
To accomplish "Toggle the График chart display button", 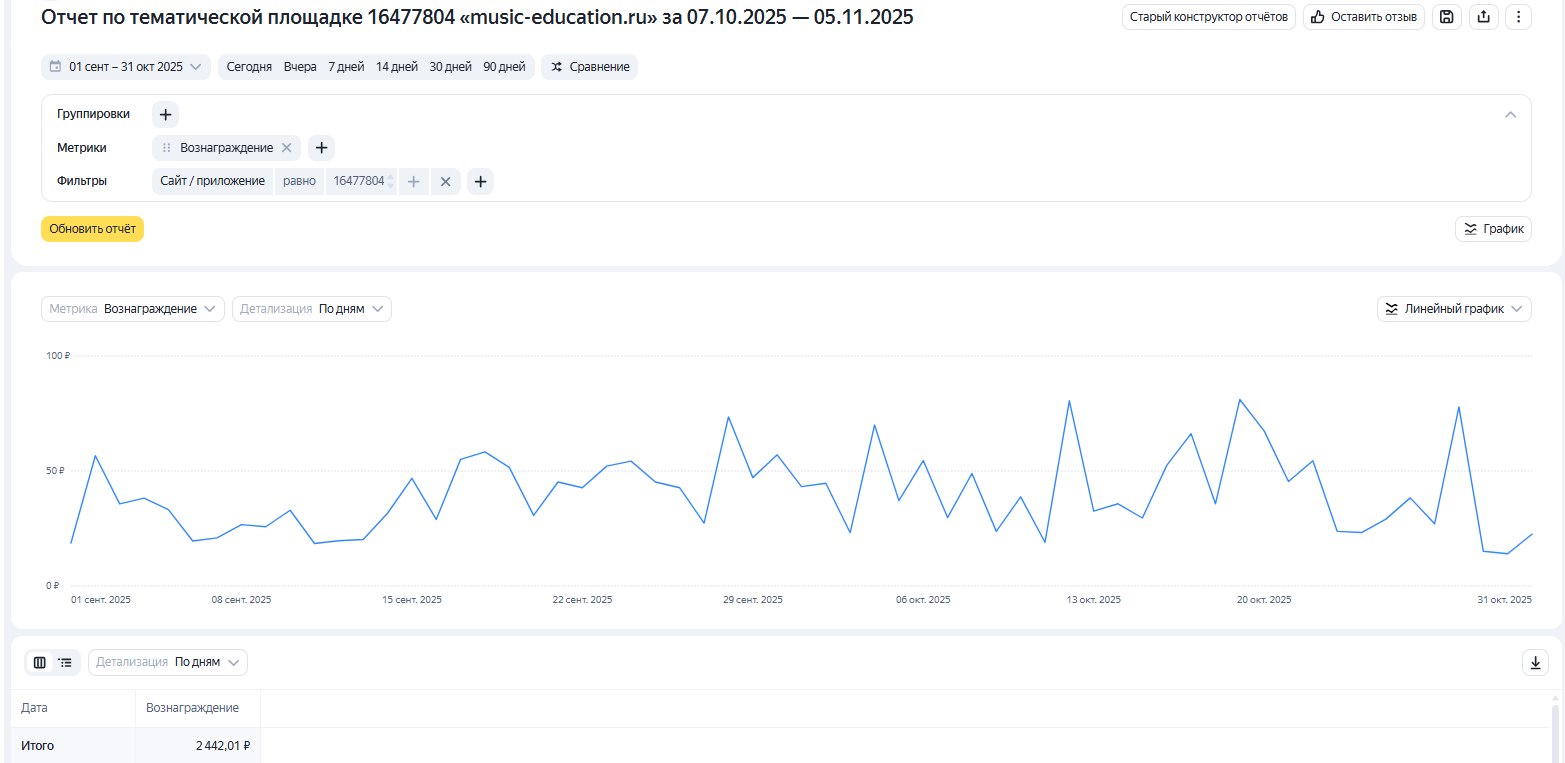I will click(x=1493, y=229).
